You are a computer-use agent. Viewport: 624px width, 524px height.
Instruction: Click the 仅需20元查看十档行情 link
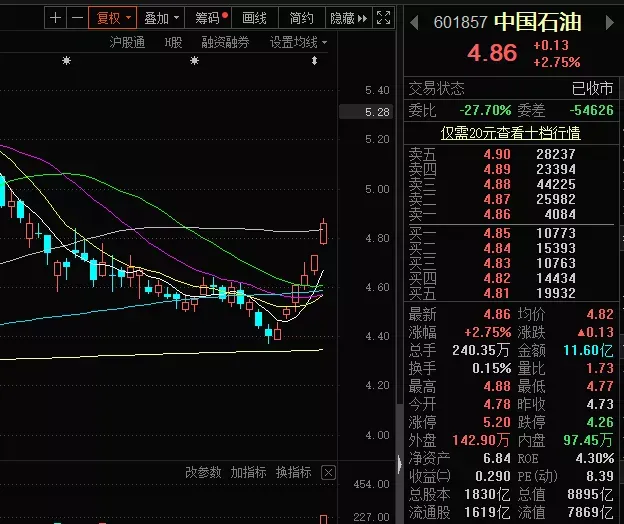click(511, 132)
